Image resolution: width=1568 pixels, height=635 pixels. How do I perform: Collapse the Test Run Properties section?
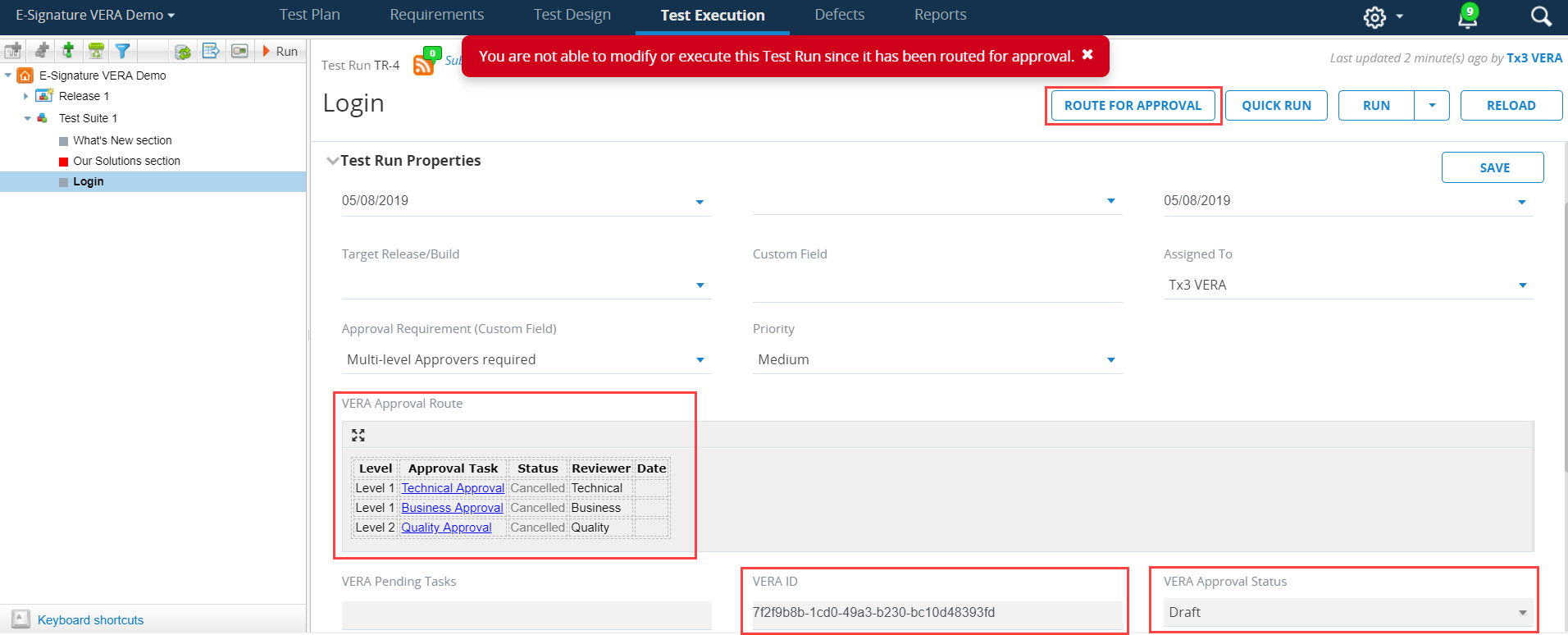tap(332, 161)
